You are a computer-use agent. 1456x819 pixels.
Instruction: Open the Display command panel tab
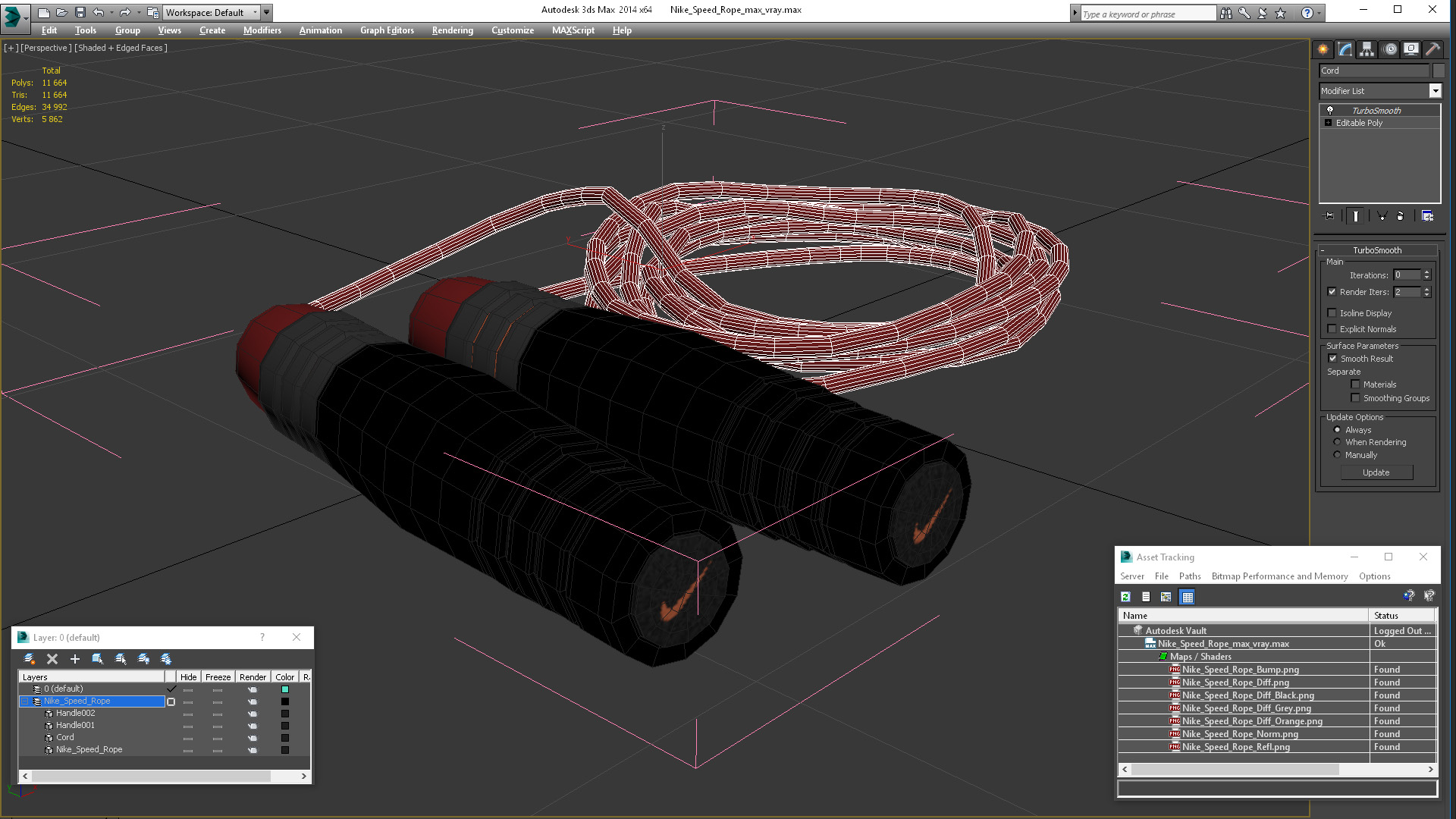(1410, 49)
